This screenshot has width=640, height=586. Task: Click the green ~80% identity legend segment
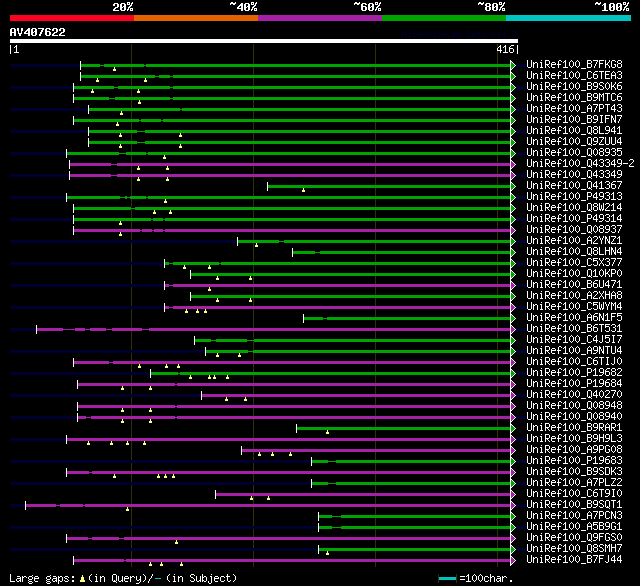(444, 18)
